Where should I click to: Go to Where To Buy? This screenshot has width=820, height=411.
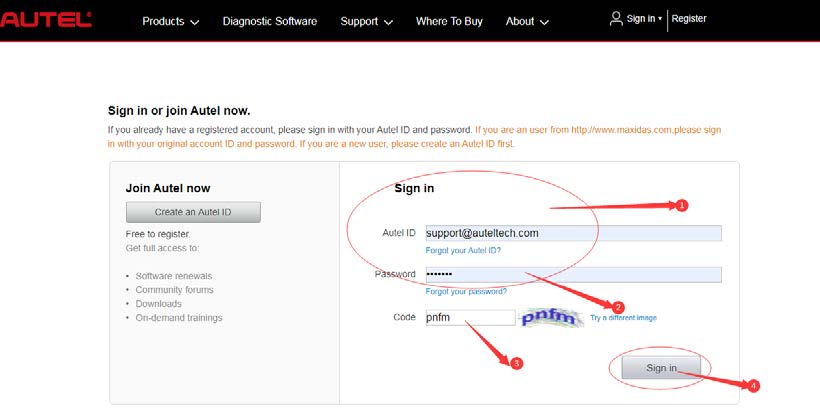tap(449, 21)
